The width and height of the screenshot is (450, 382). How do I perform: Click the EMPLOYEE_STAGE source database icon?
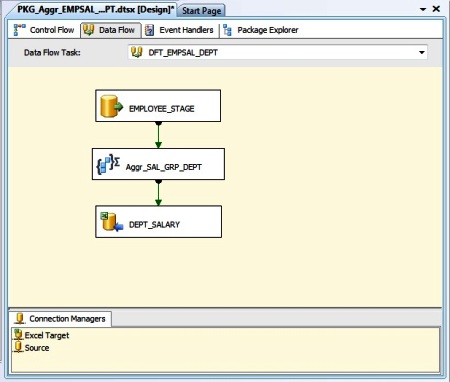[x=111, y=106]
